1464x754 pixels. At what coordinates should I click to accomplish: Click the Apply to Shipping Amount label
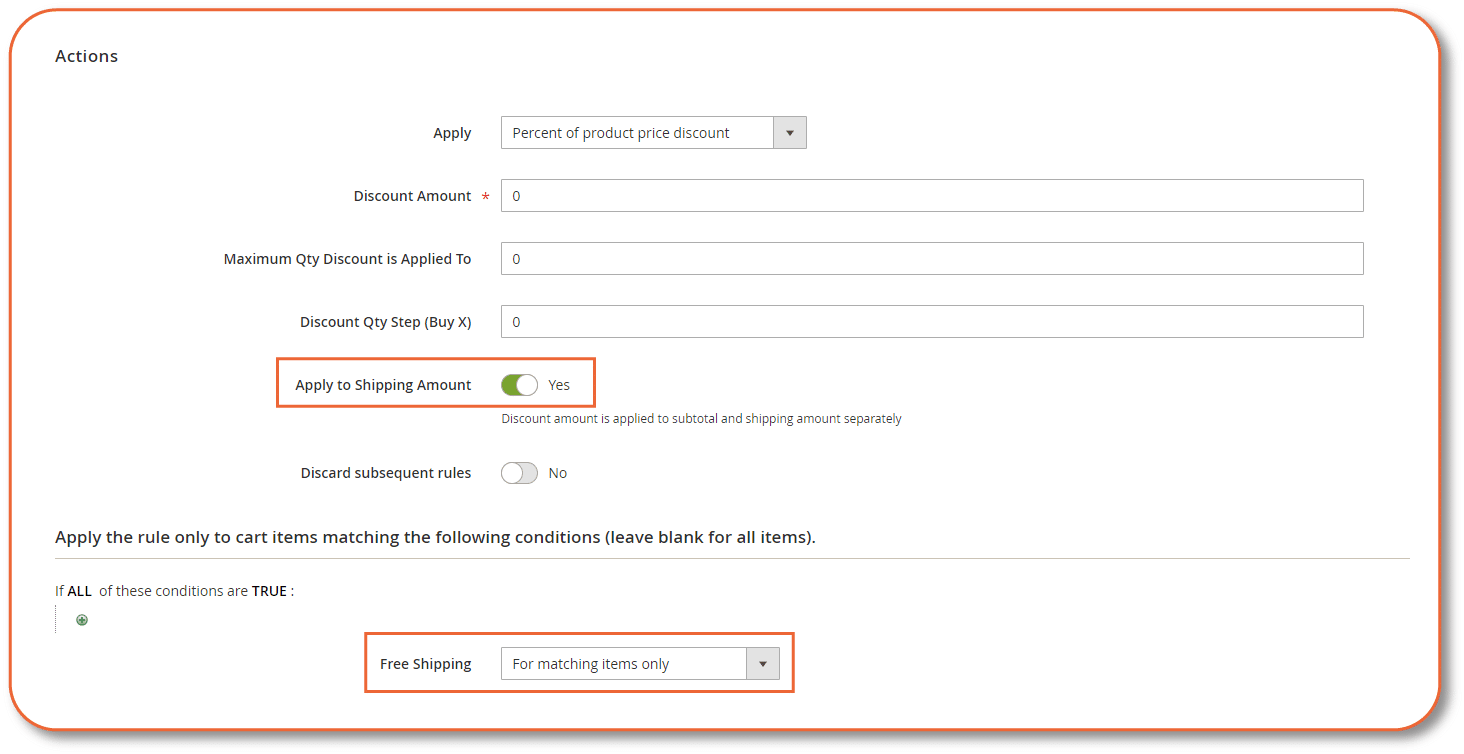tap(383, 385)
